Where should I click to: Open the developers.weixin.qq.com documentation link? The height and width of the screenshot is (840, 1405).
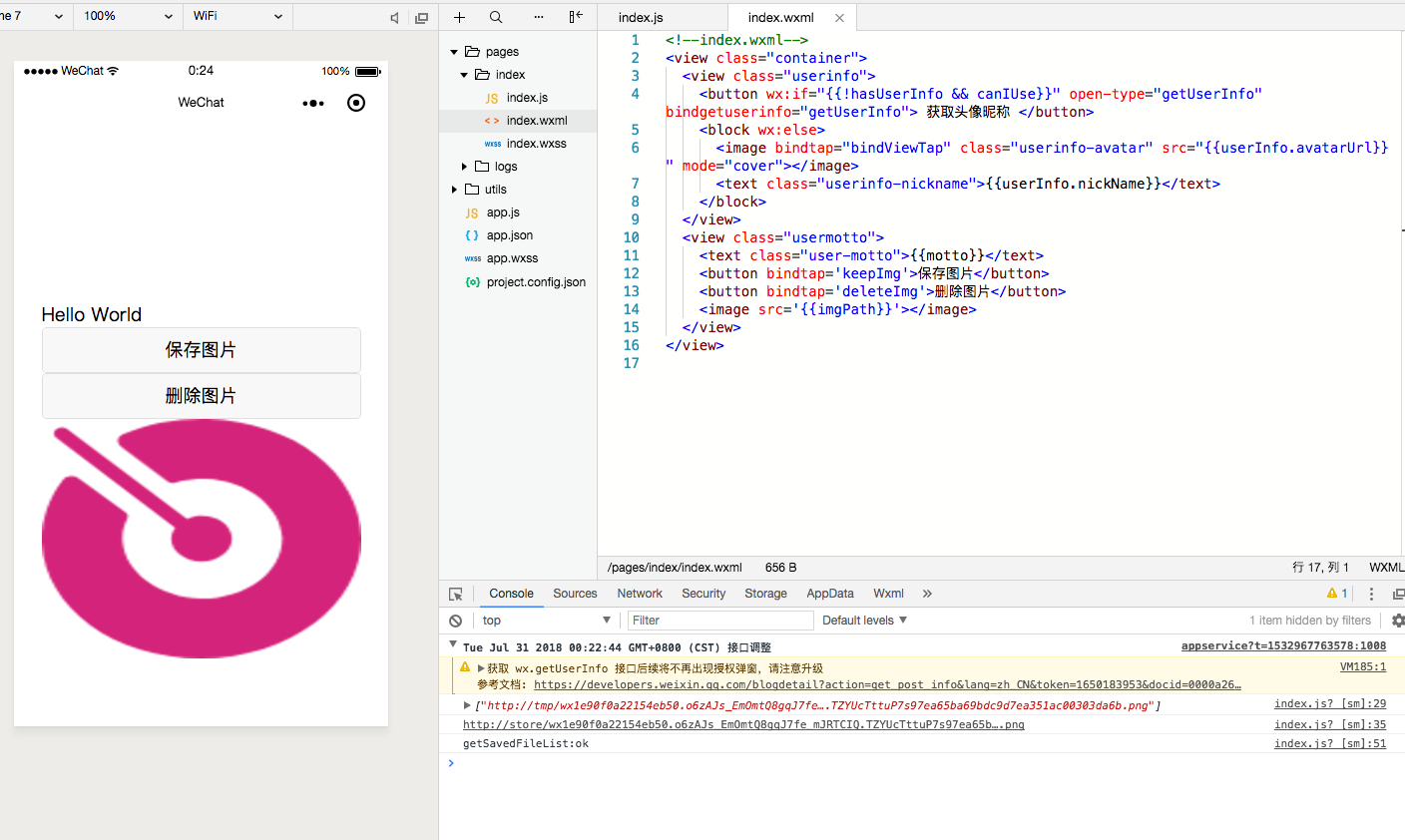[887, 685]
